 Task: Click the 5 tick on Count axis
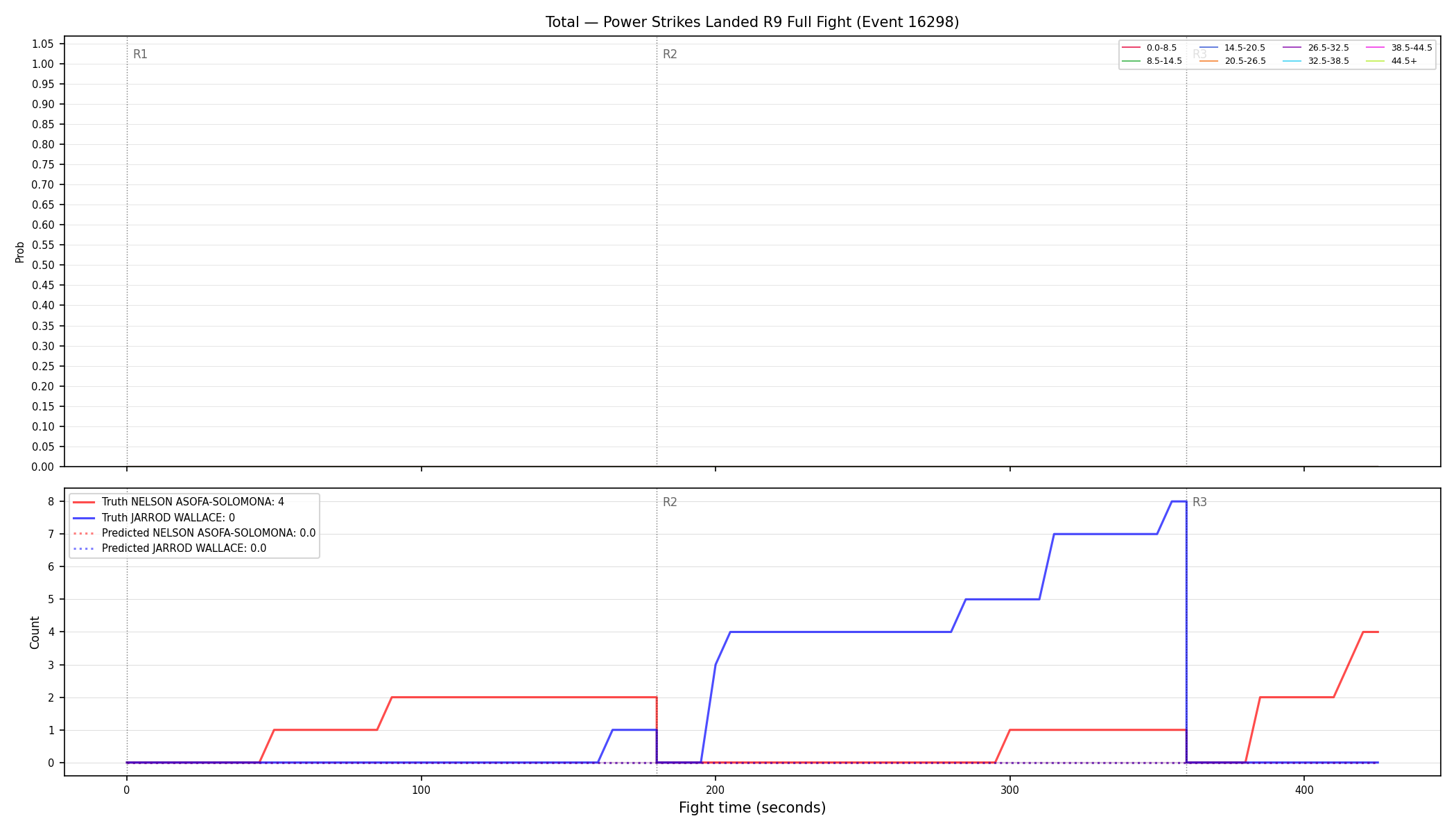pos(51,599)
